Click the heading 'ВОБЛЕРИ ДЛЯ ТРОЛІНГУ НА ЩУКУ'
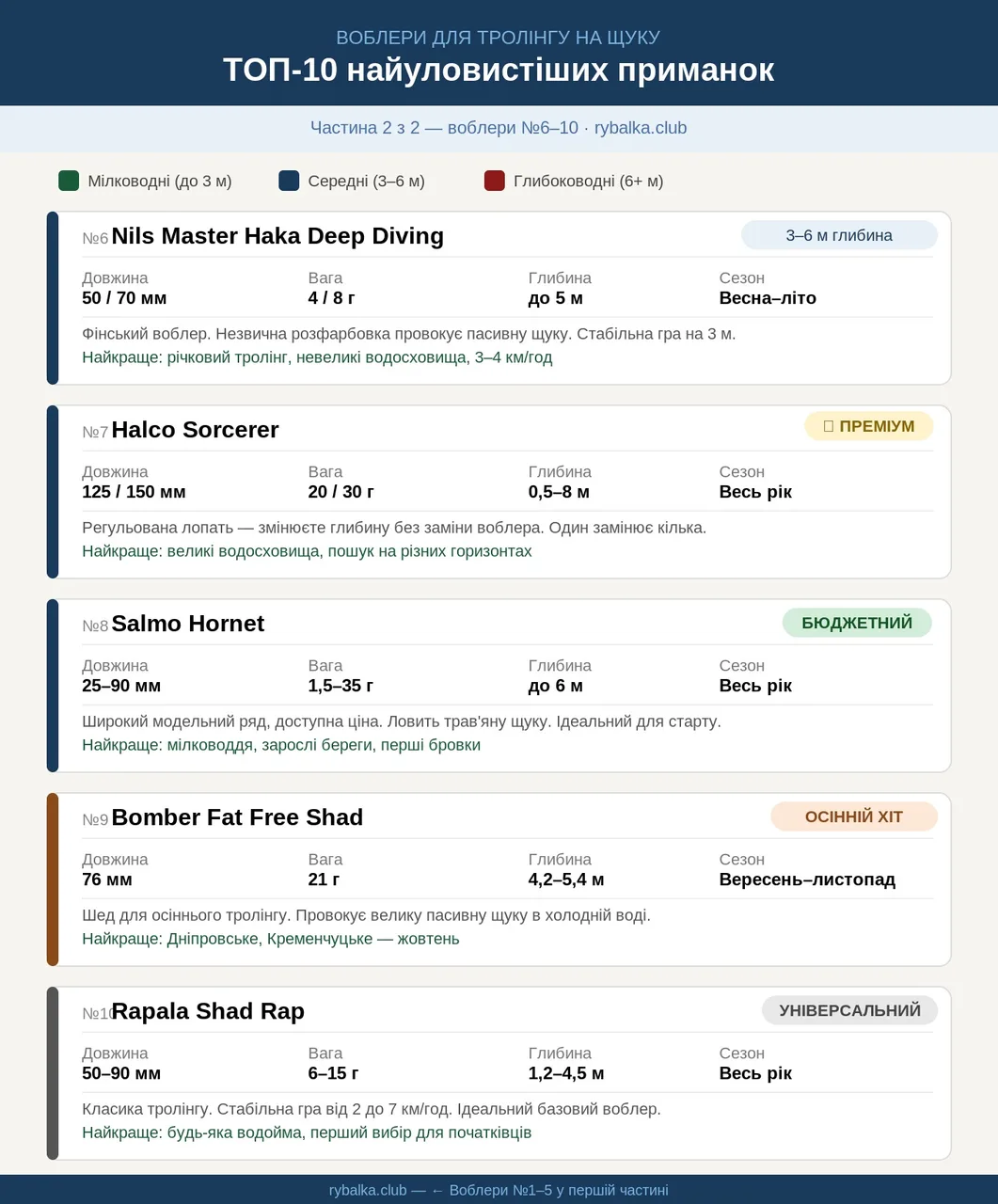The width and height of the screenshot is (998, 1204). [499, 38]
